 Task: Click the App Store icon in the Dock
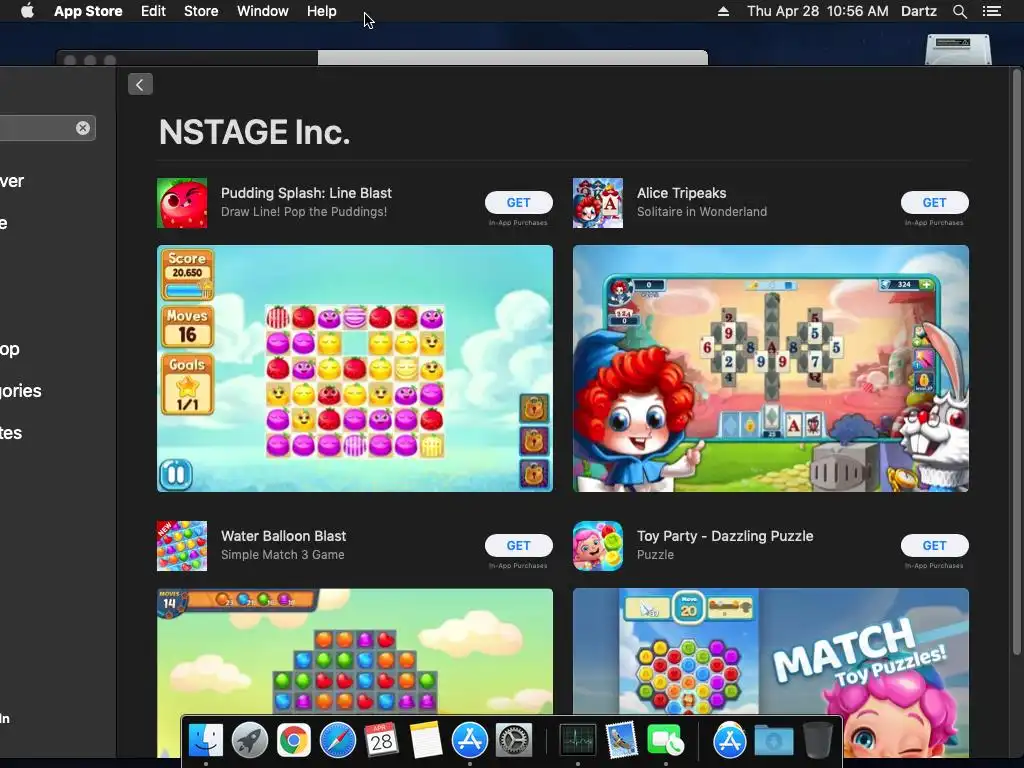coord(470,740)
